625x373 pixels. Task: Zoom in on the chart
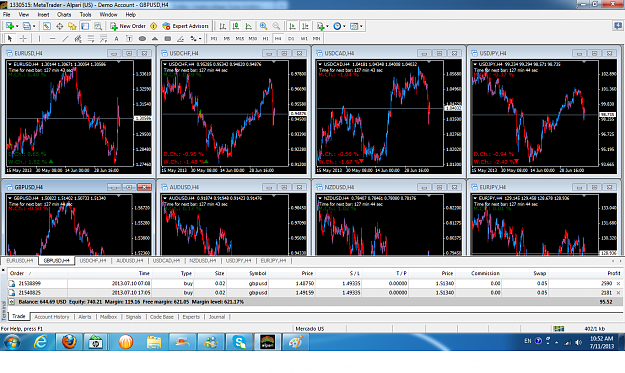pyautogui.click(x=263, y=26)
